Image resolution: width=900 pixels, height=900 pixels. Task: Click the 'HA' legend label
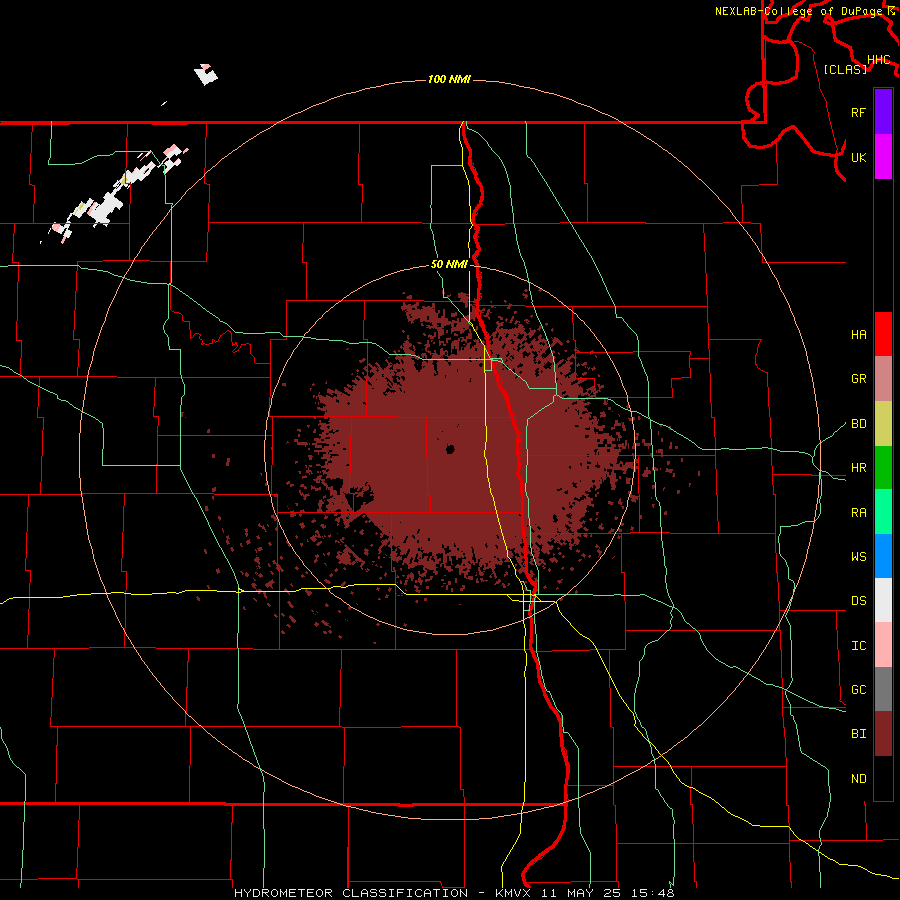click(858, 335)
